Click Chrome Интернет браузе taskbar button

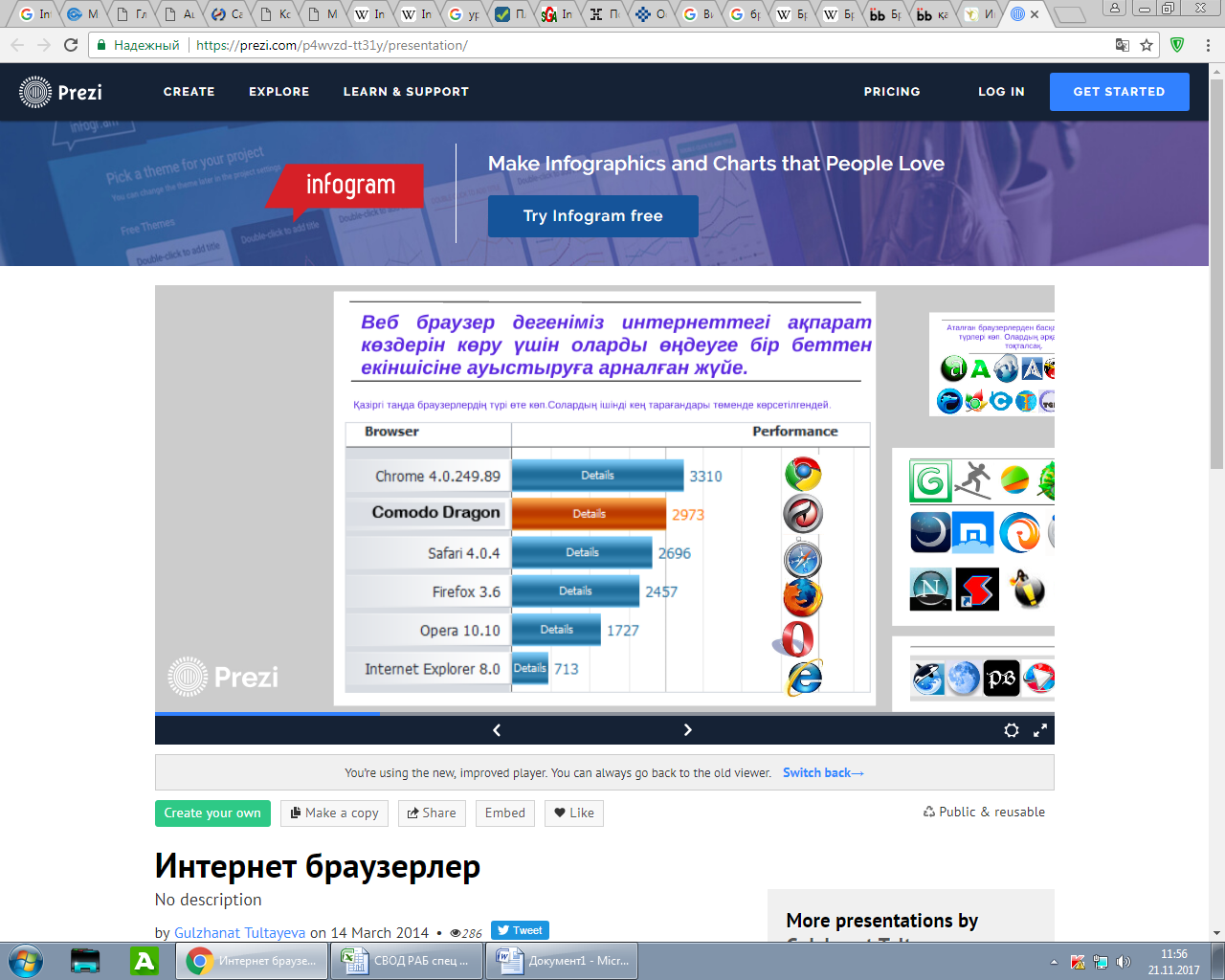pyautogui.click(x=252, y=961)
